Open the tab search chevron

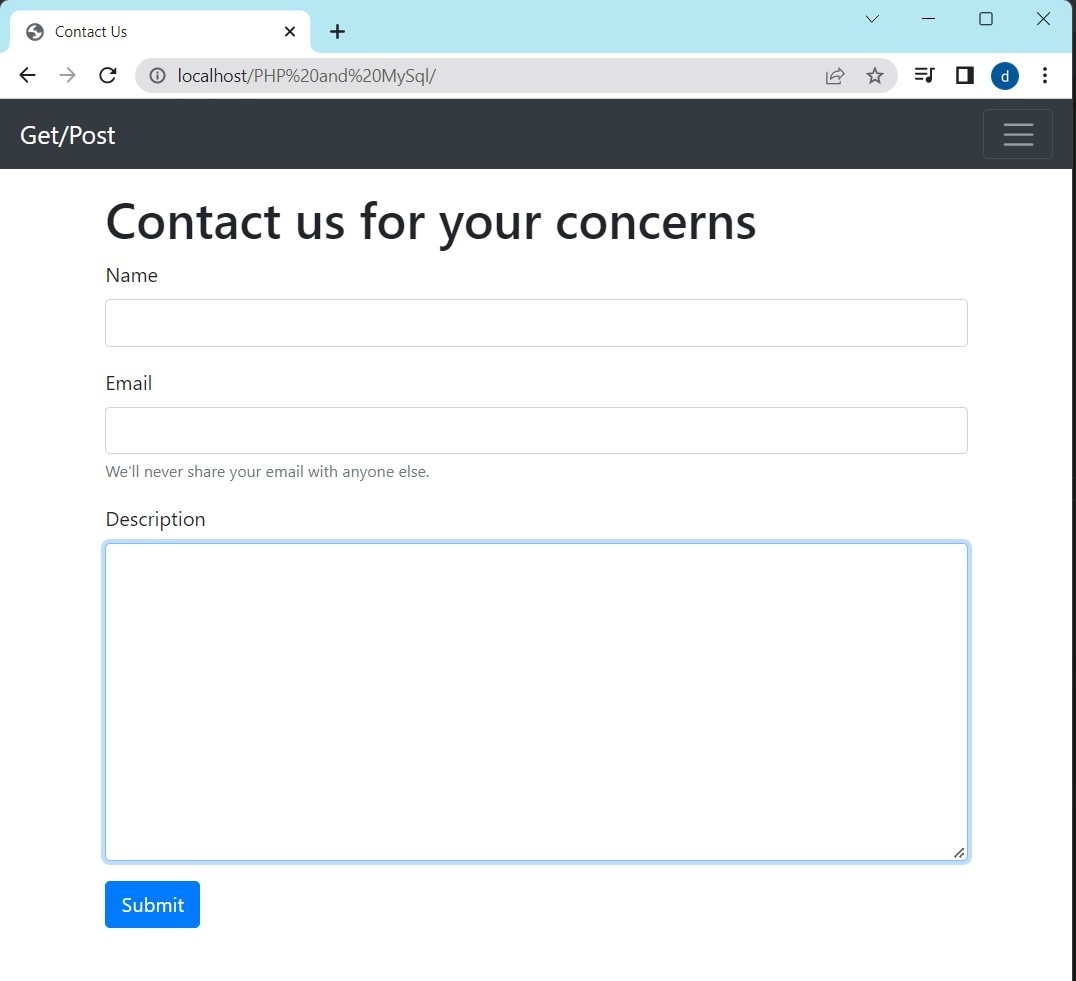pyautogui.click(x=872, y=19)
